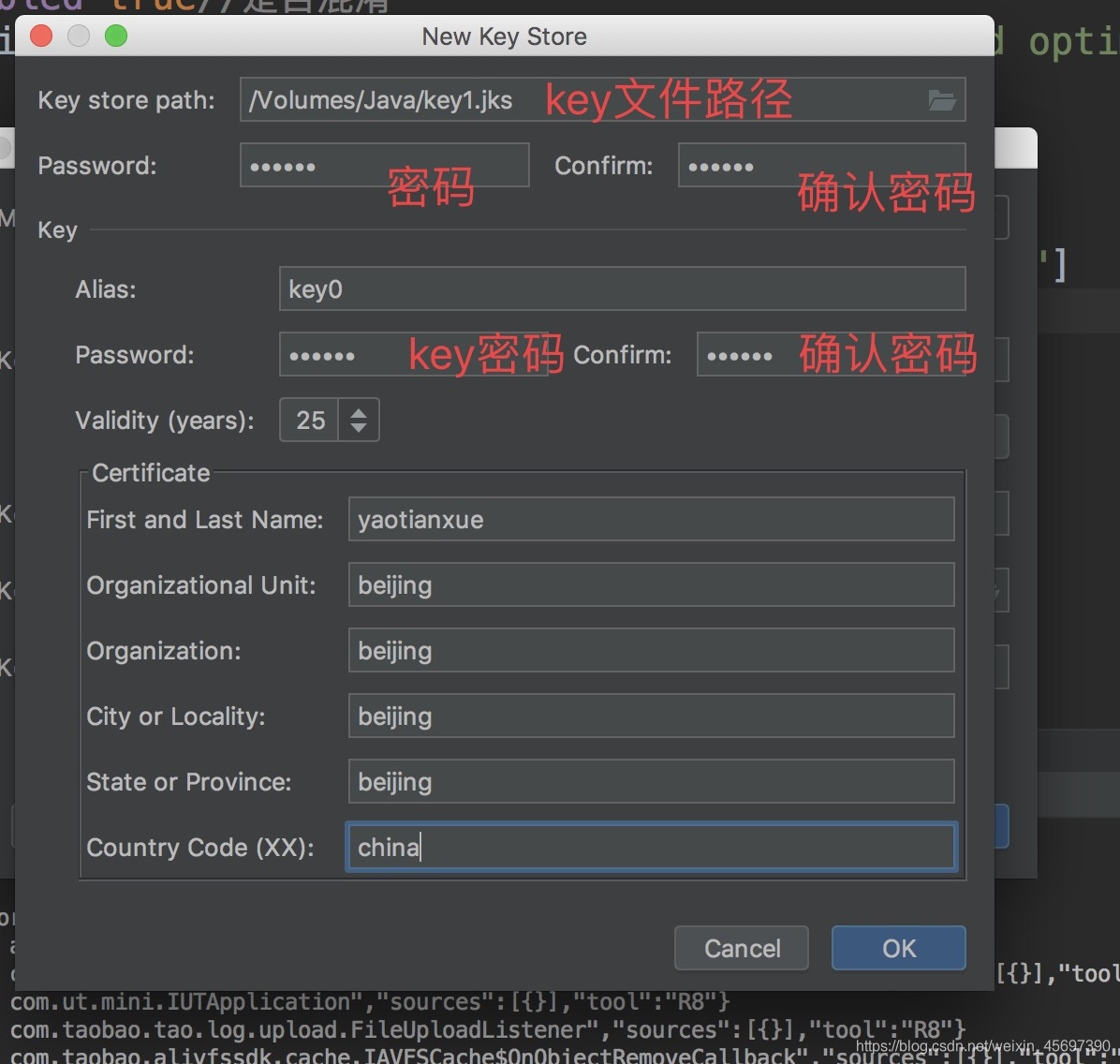Image resolution: width=1120 pixels, height=1064 pixels.
Task: Click the 'Country Code (XX):' label
Action: click(x=200, y=848)
